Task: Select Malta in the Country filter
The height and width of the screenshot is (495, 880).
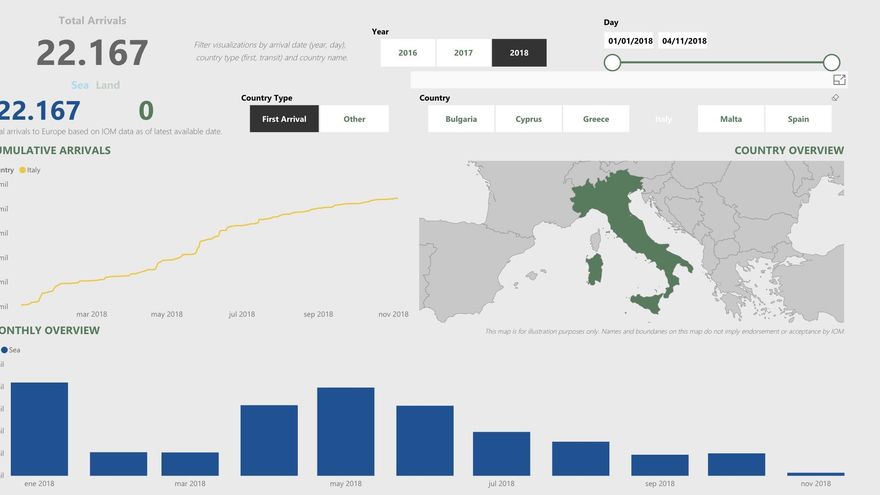Action: 731,119
